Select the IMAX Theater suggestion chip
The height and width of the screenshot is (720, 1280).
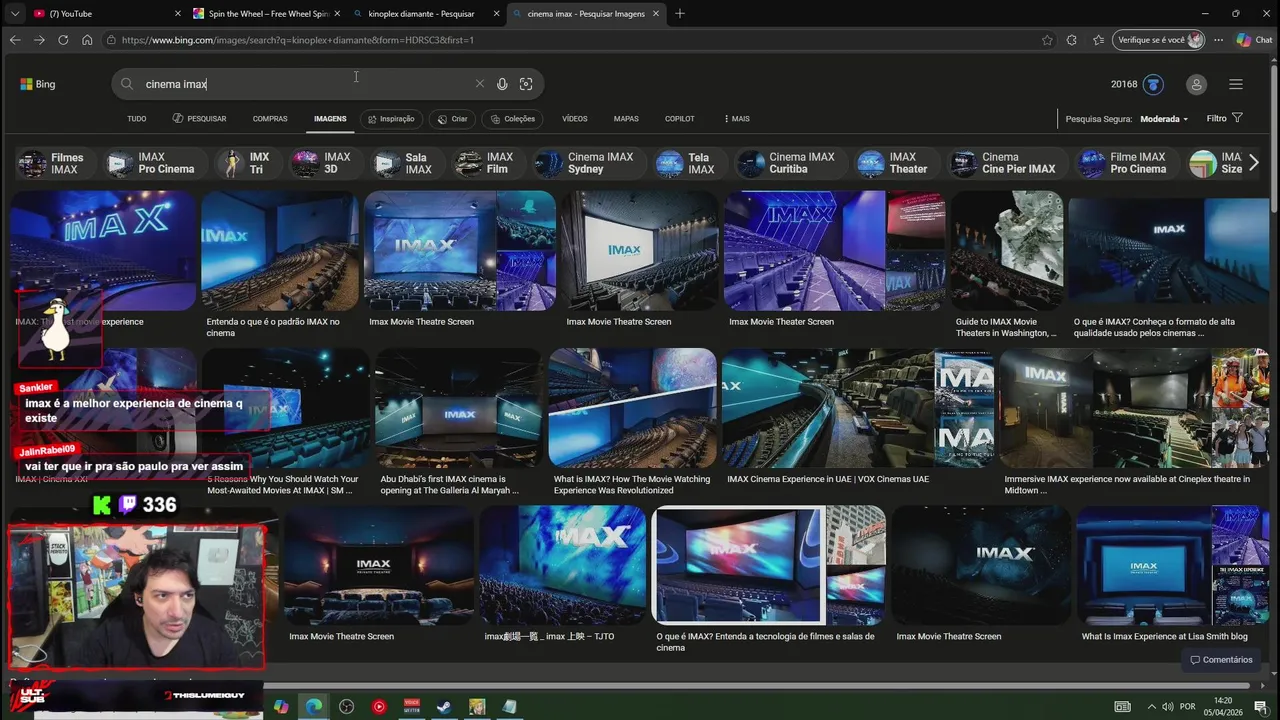(895, 163)
